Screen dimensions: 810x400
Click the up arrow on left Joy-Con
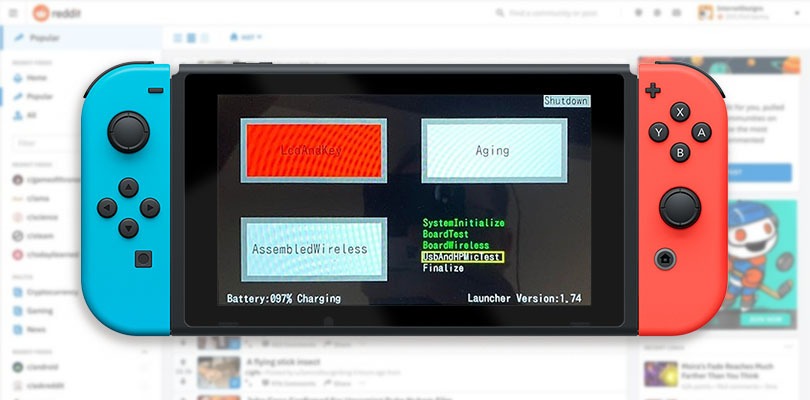(128, 188)
